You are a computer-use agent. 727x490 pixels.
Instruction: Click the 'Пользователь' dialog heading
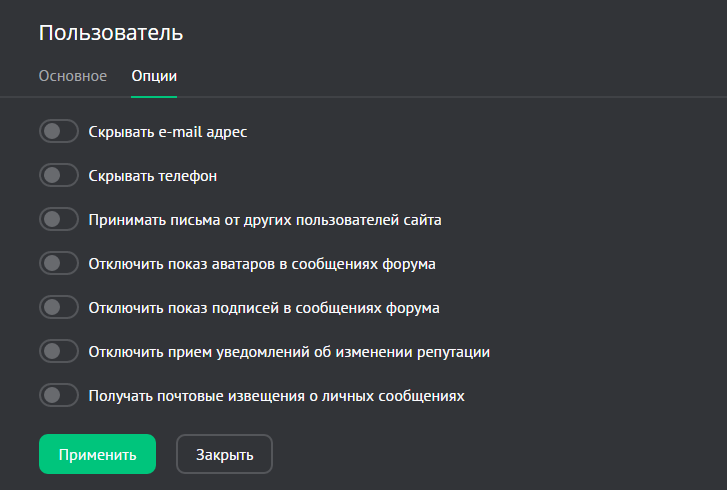pos(111,32)
